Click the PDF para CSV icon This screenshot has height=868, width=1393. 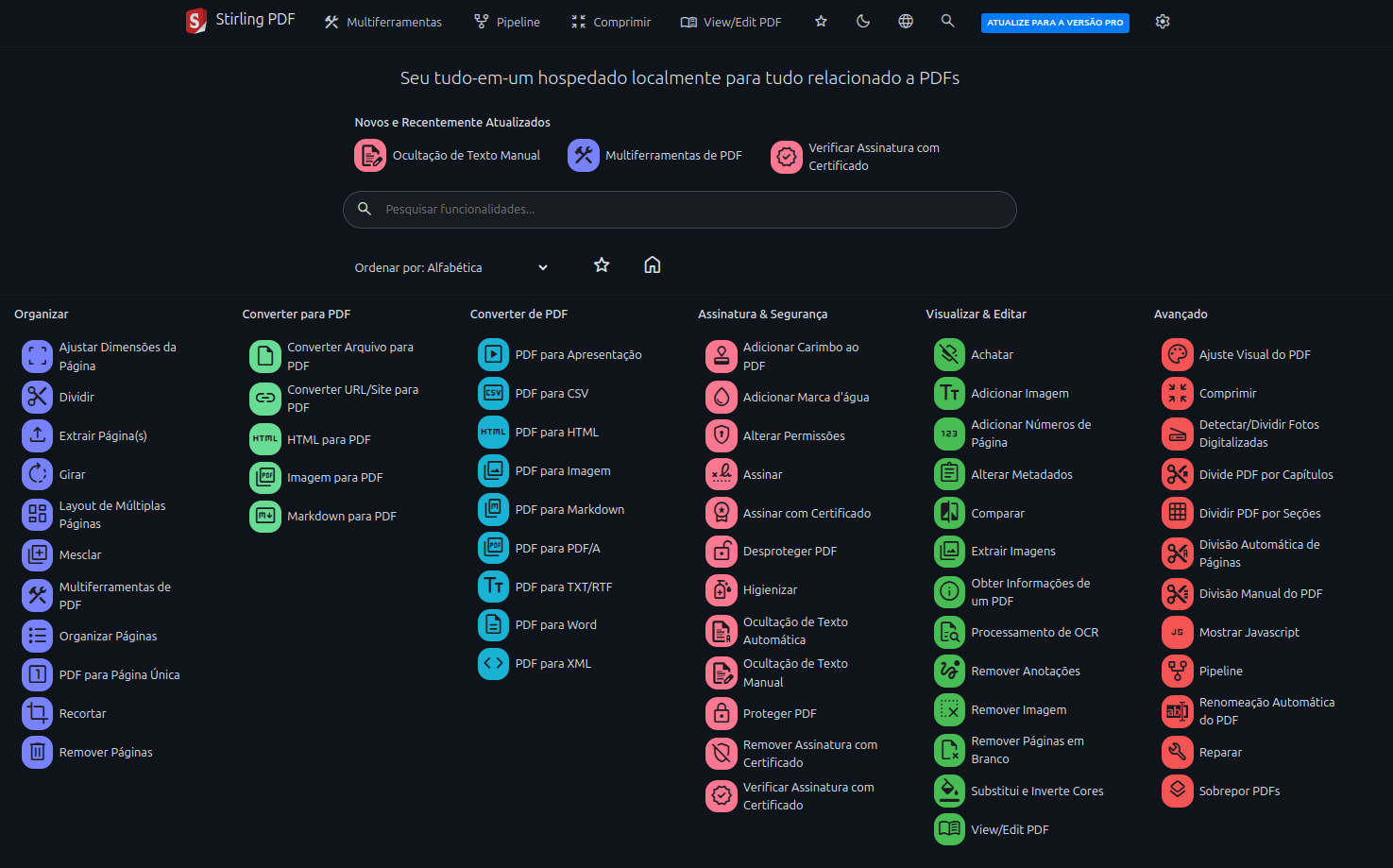tap(493, 393)
